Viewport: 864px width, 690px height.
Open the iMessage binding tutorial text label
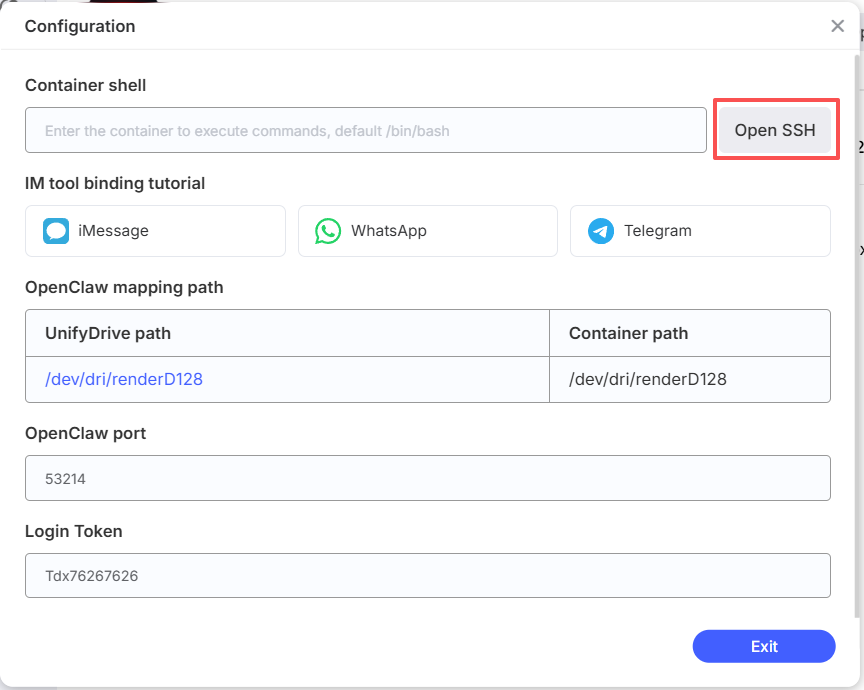coord(113,231)
